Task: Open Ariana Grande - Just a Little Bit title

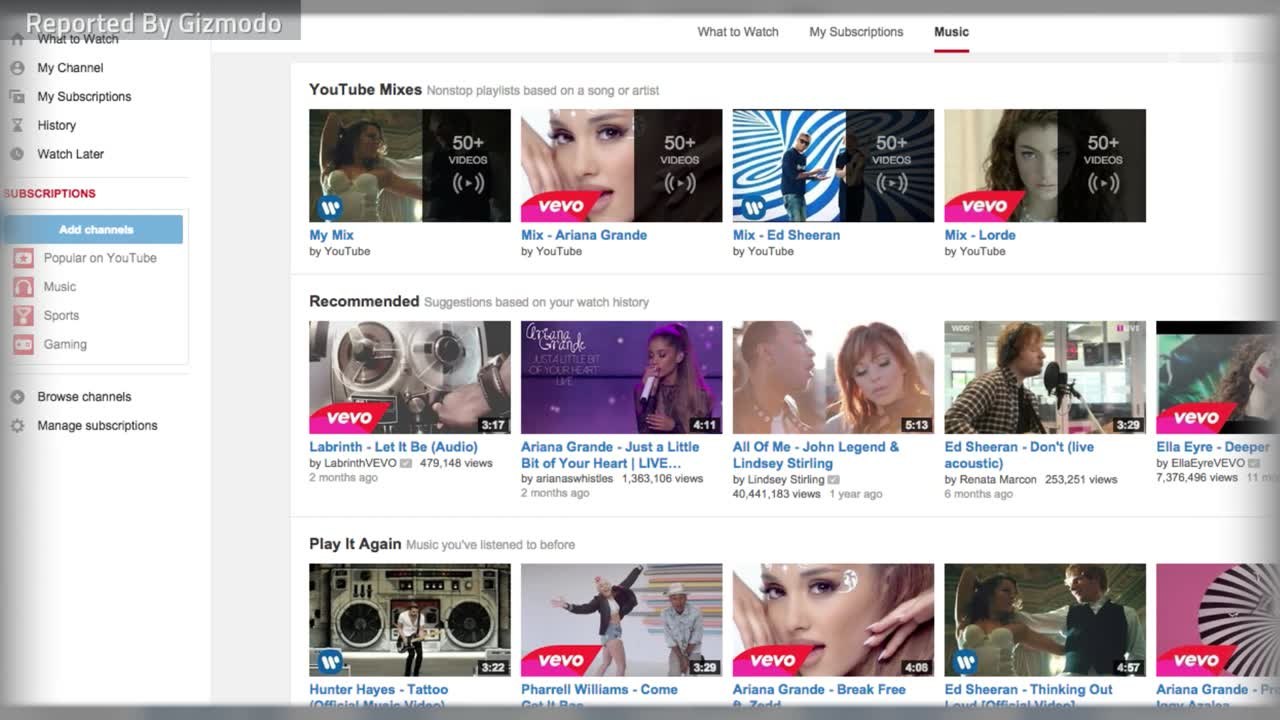Action: click(610, 455)
